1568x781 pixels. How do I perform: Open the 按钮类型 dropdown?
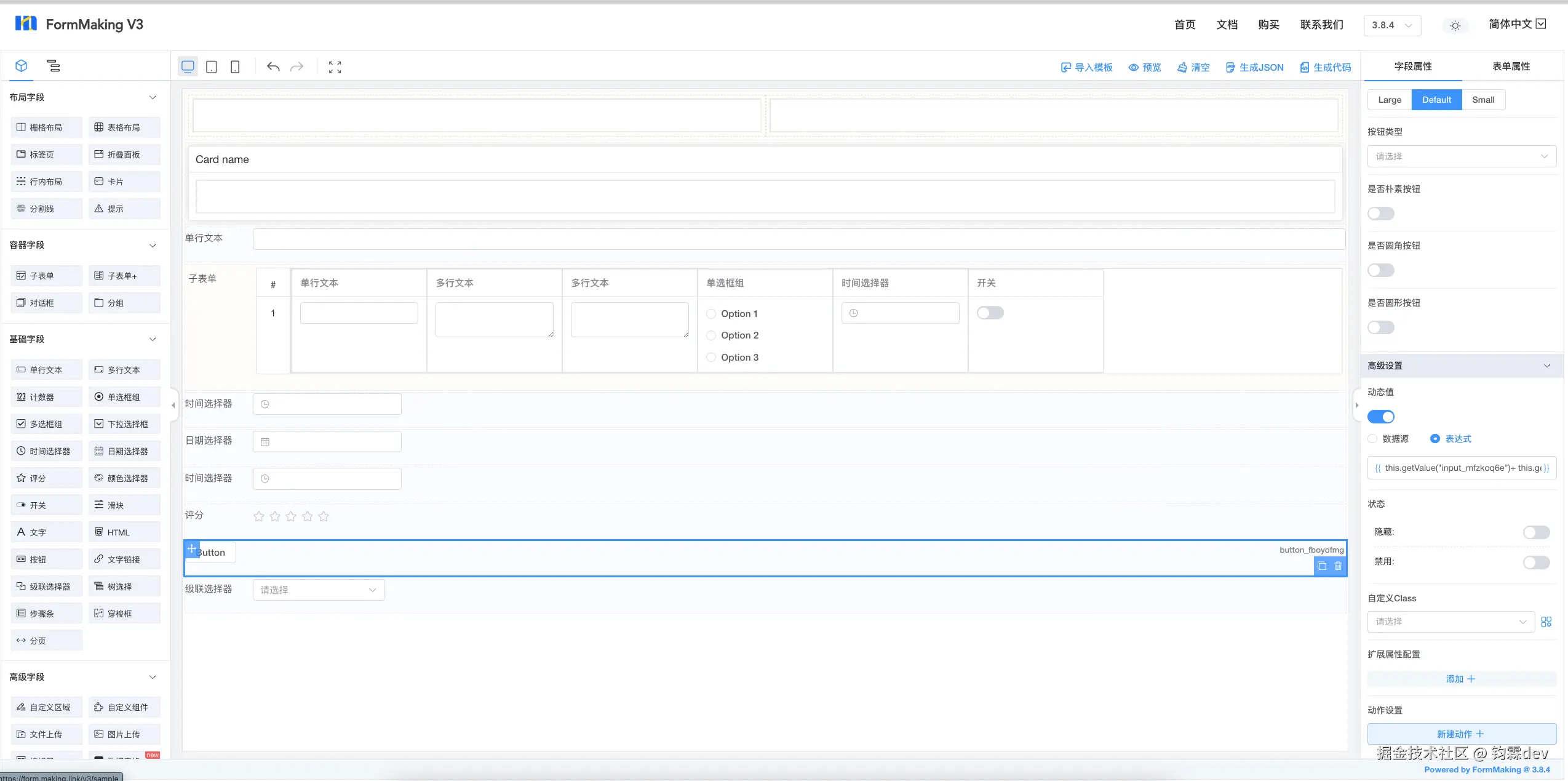click(x=1462, y=156)
